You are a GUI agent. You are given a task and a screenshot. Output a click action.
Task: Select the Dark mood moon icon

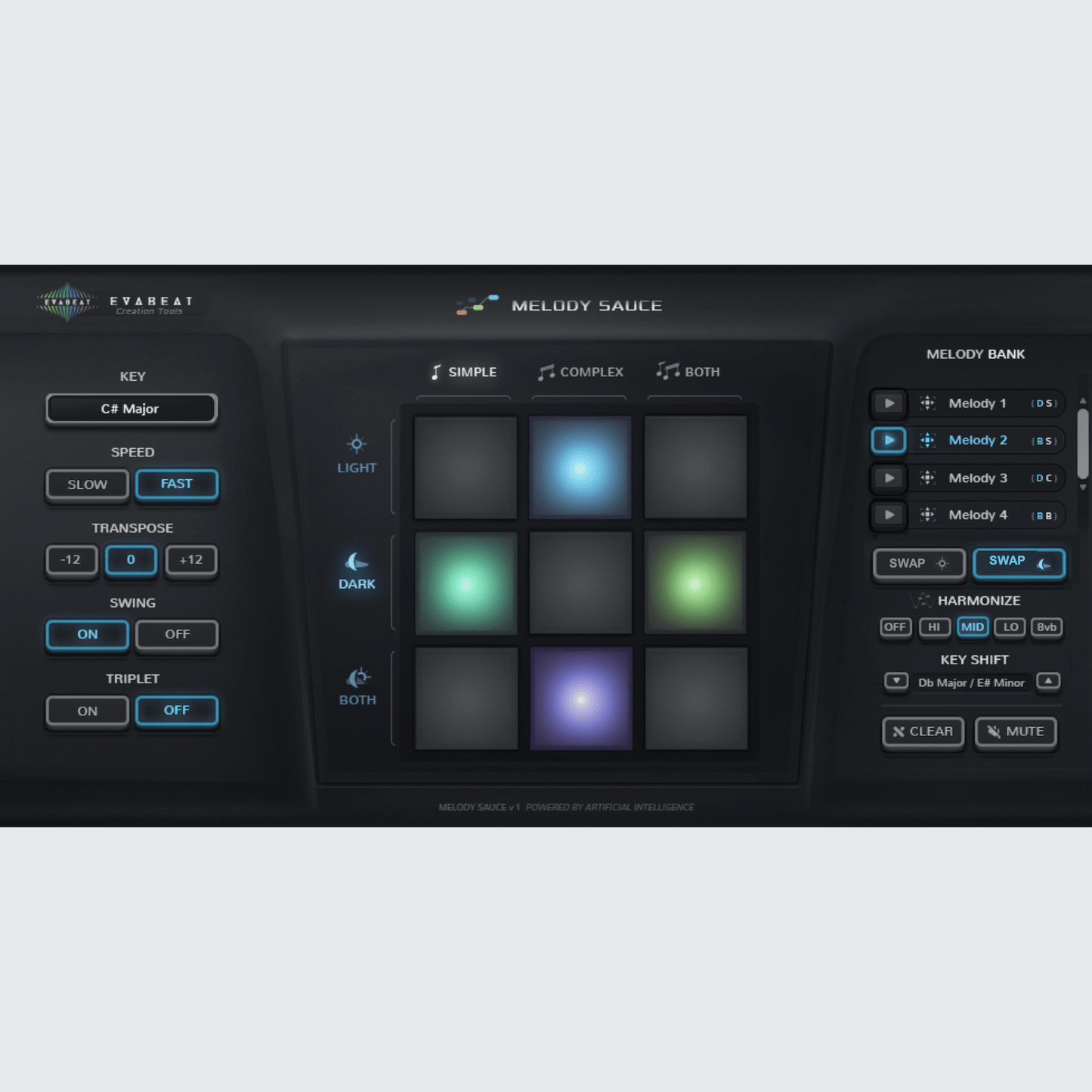point(356,561)
